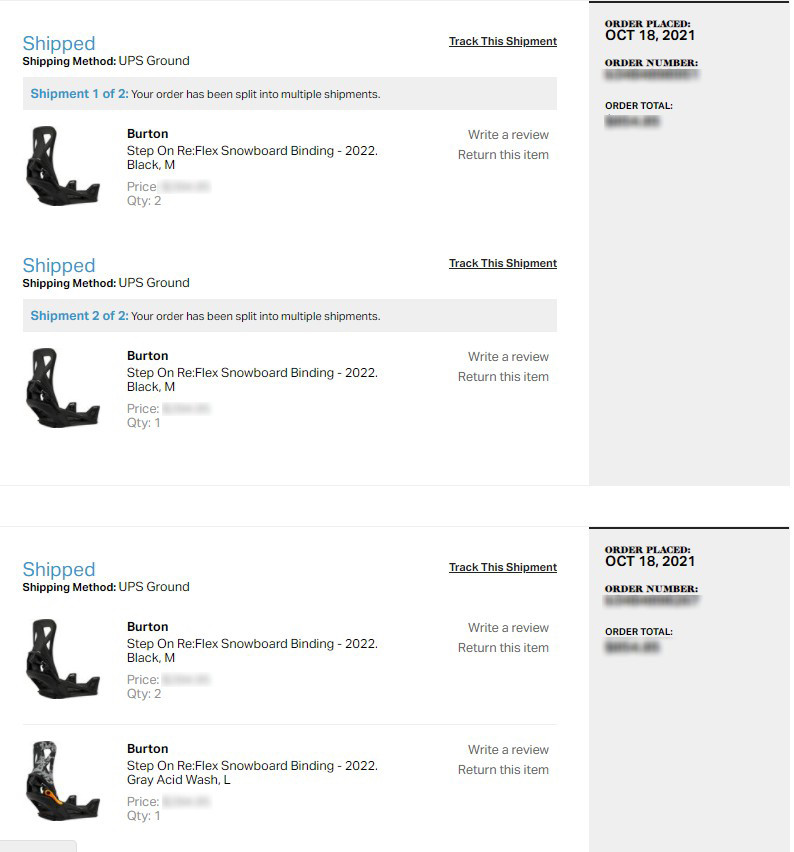Click the Gray Acid Wash binding image
The height and width of the screenshot is (852, 794).
(x=62, y=781)
